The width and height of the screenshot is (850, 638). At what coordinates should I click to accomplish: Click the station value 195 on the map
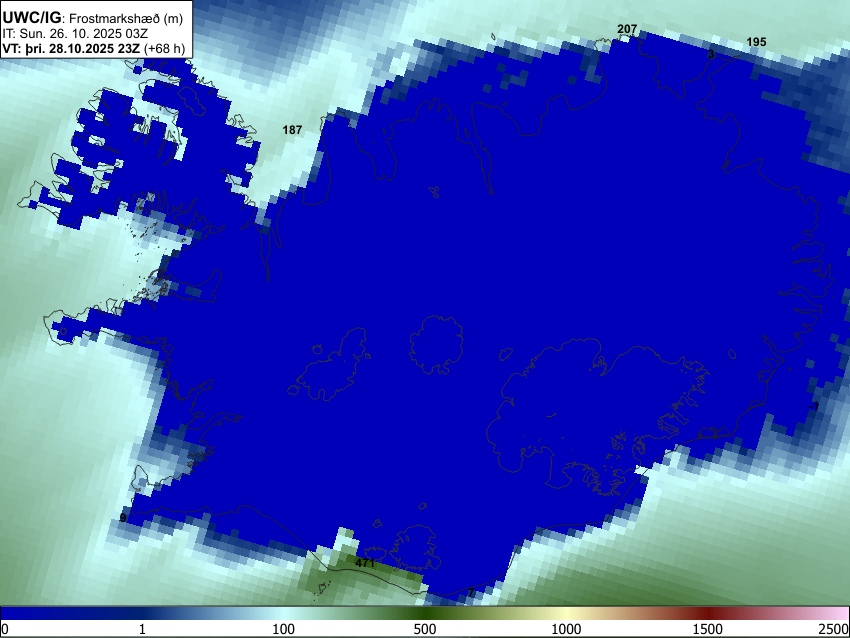(x=756, y=42)
